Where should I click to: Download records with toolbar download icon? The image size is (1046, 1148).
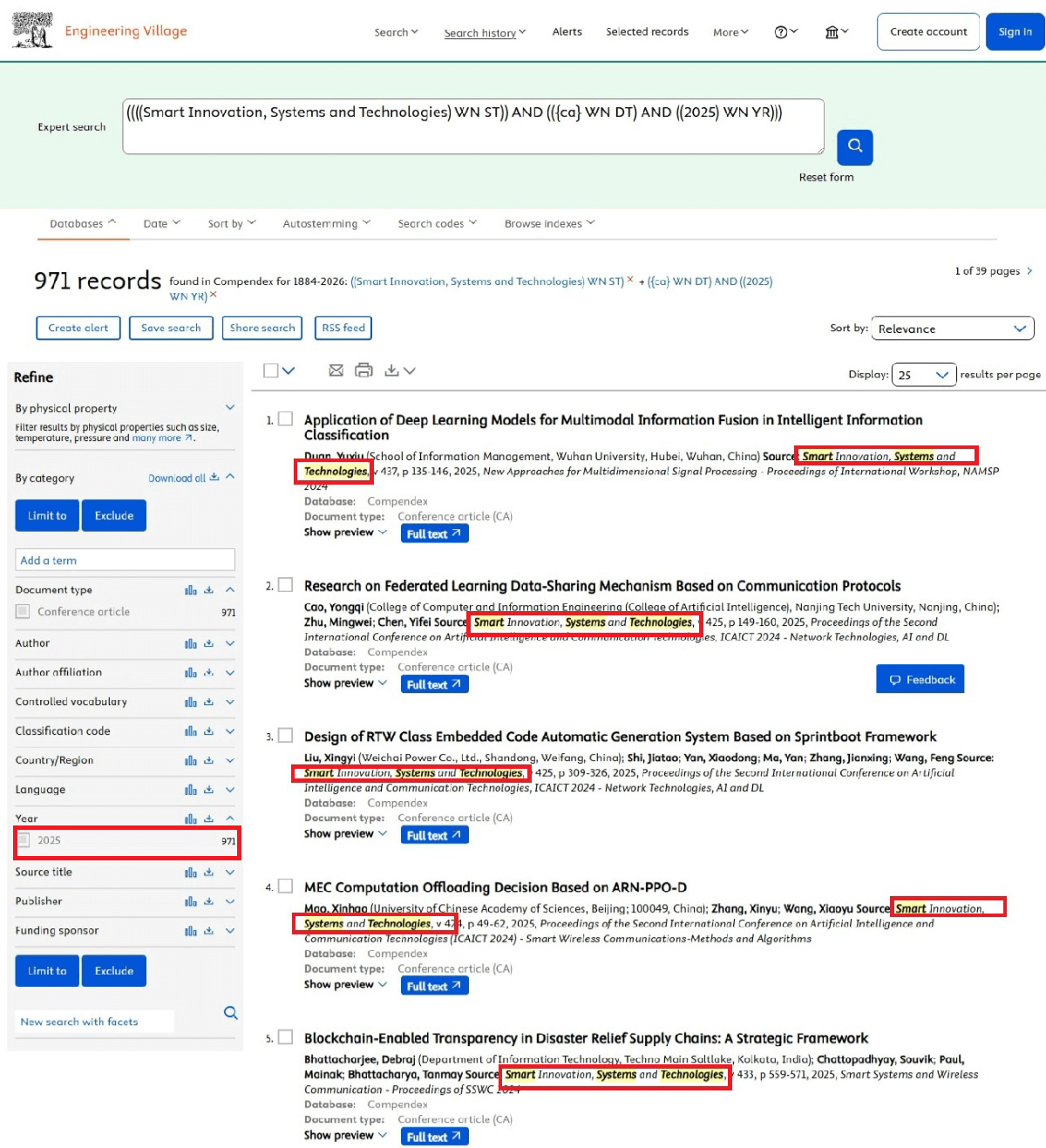(x=392, y=370)
